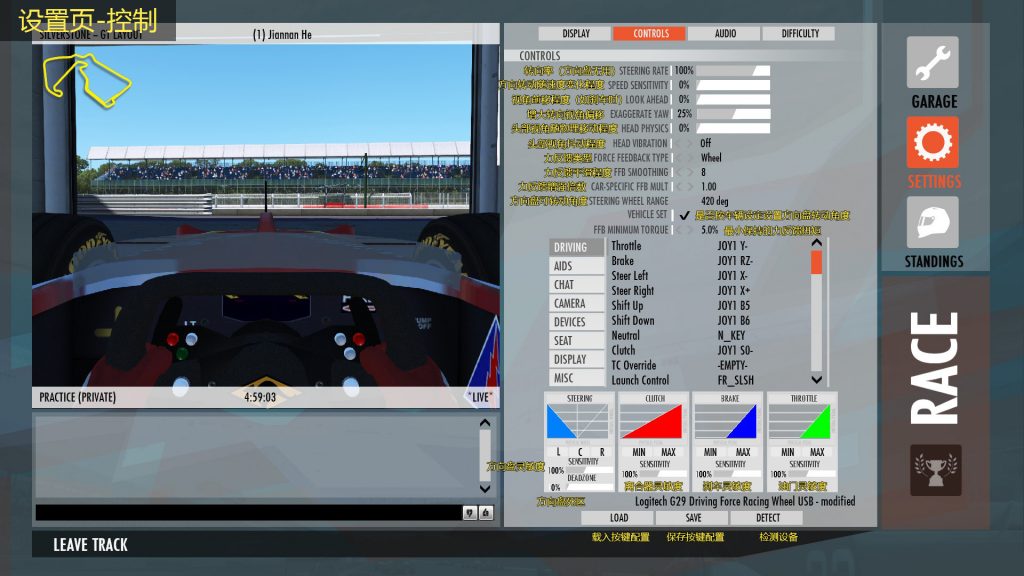Click the R button under the Steering graph
Image resolution: width=1024 pixels, height=576 pixels.
tap(601, 452)
